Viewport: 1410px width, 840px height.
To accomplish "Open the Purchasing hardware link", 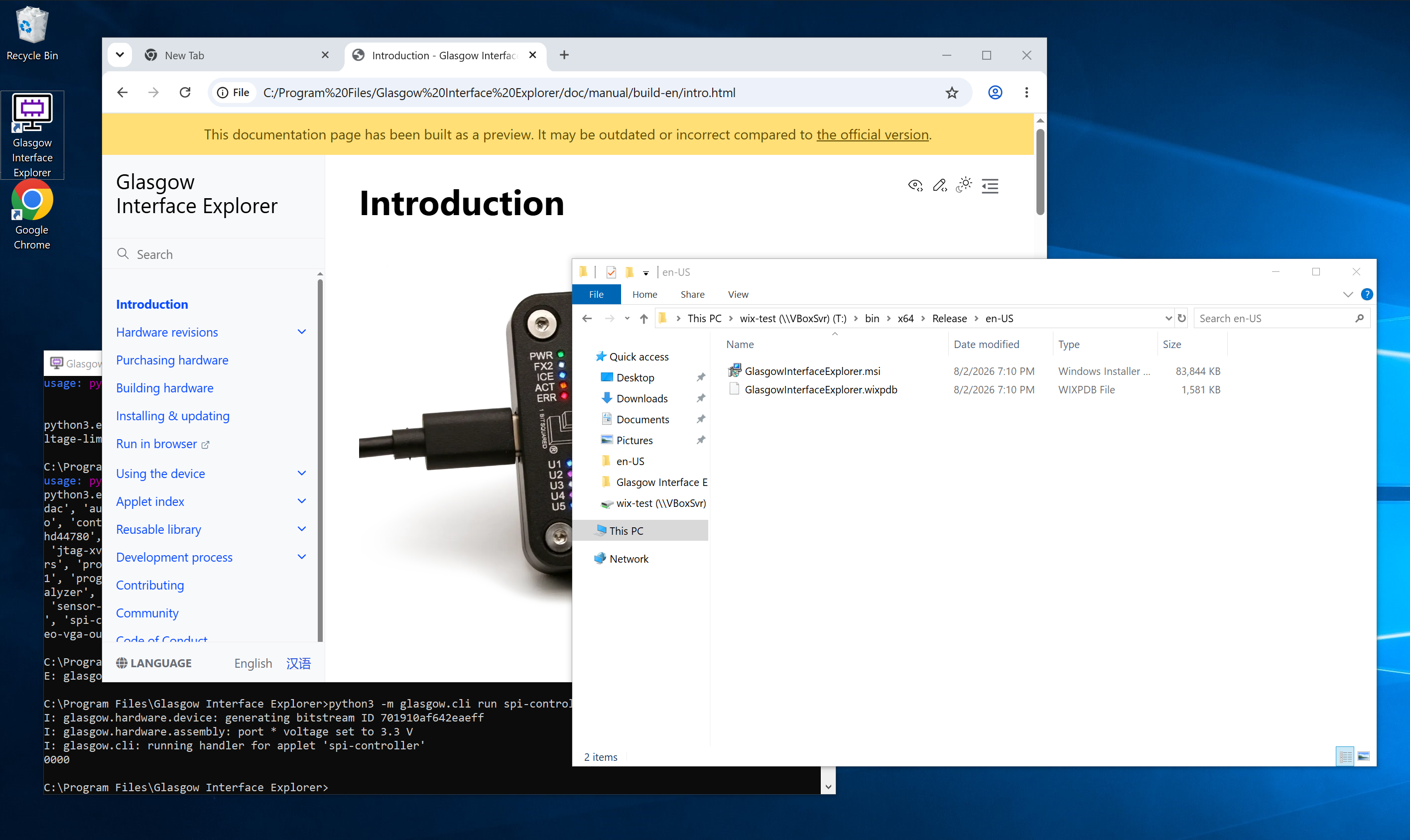I will click(172, 360).
